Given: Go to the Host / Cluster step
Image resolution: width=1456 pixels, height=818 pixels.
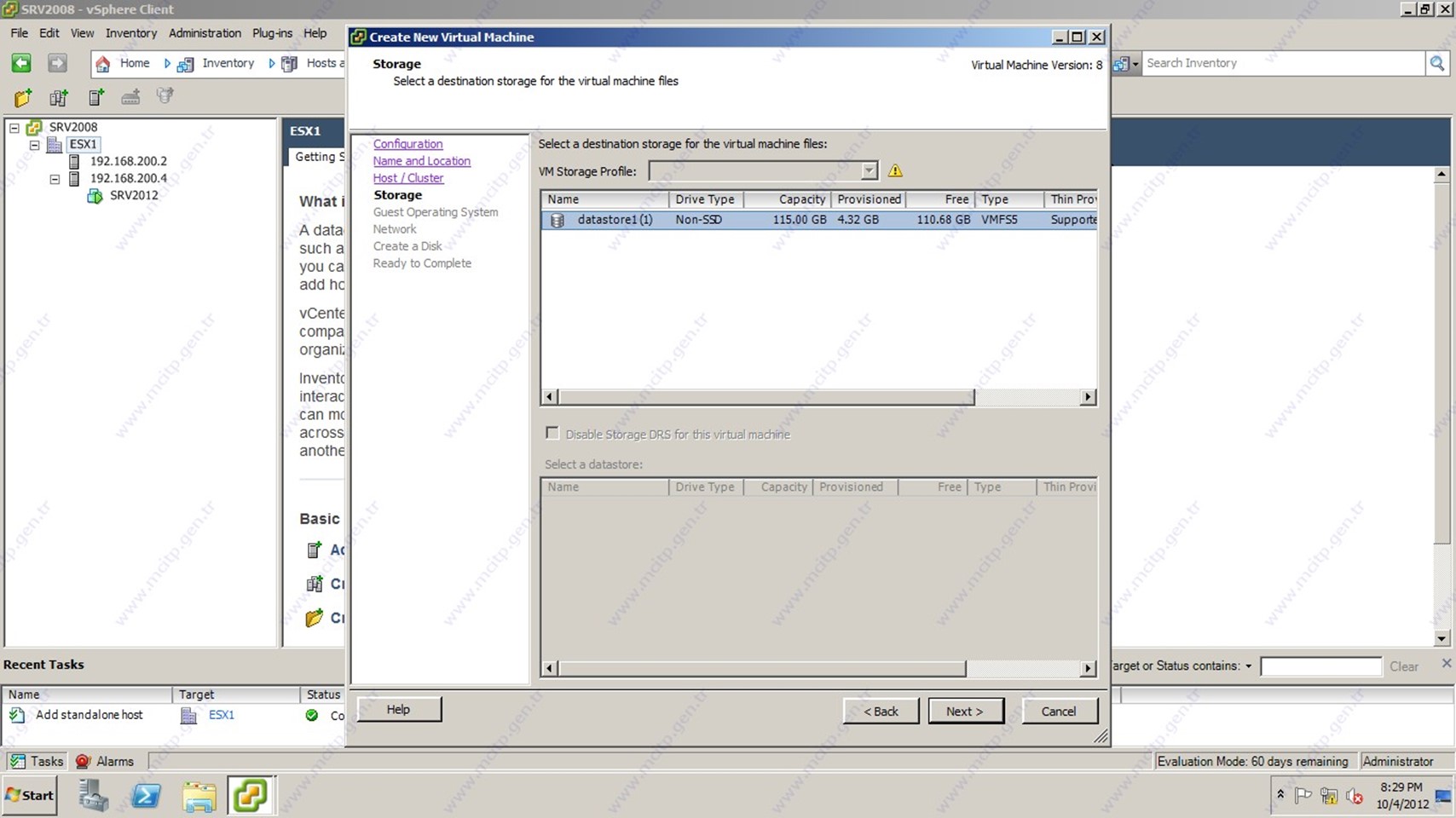Looking at the screenshot, I should pyautogui.click(x=407, y=178).
